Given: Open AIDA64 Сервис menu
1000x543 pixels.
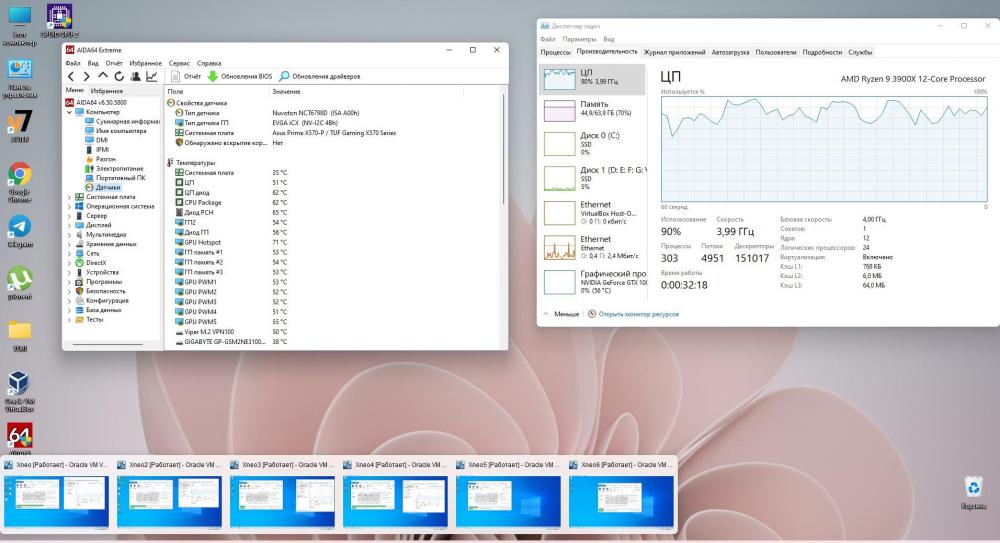Looking at the screenshot, I should 179,63.
